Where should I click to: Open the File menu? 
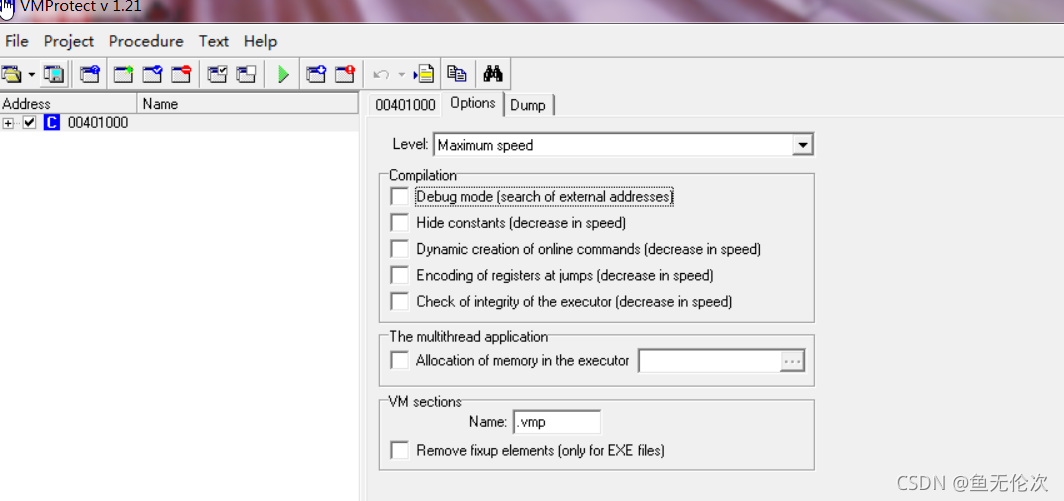(x=16, y=41)
